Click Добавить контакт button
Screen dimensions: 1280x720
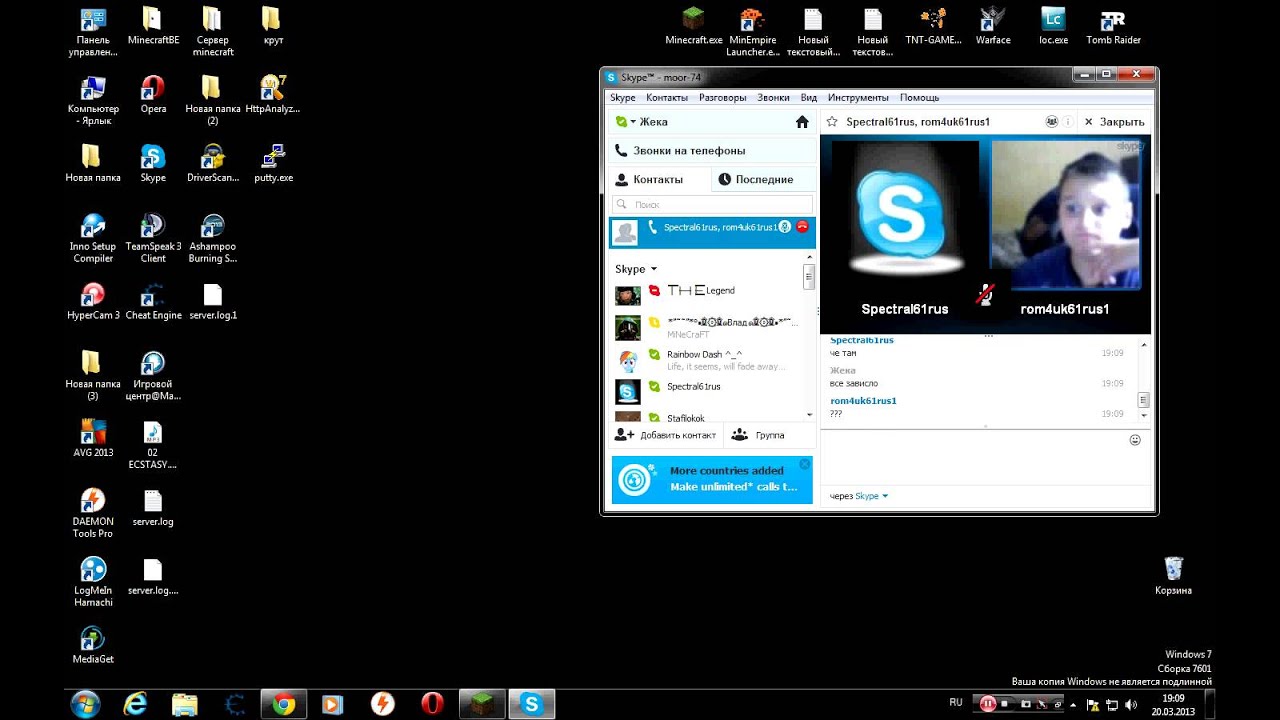click(x=665, y=435)
